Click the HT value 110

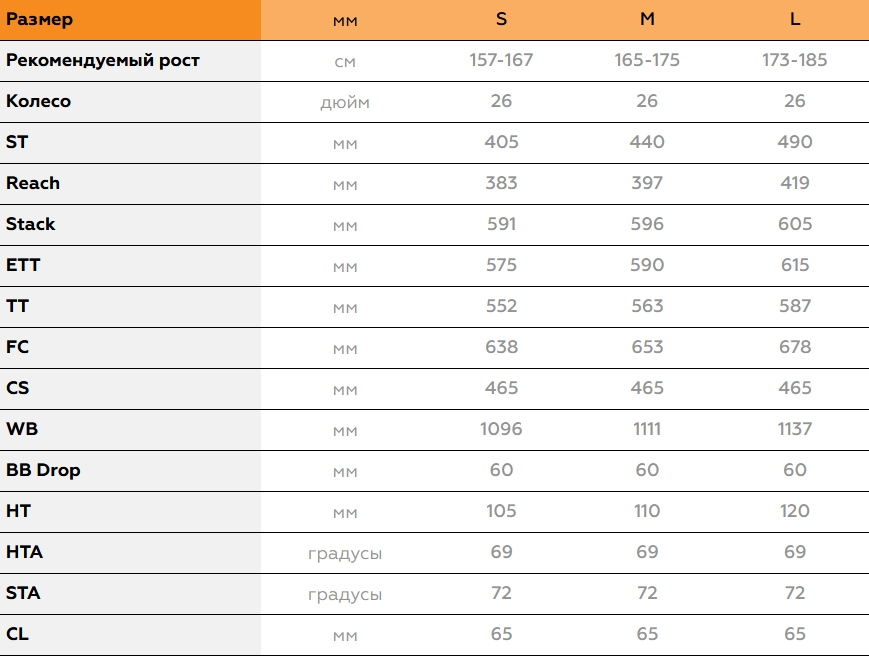[647, 511]
